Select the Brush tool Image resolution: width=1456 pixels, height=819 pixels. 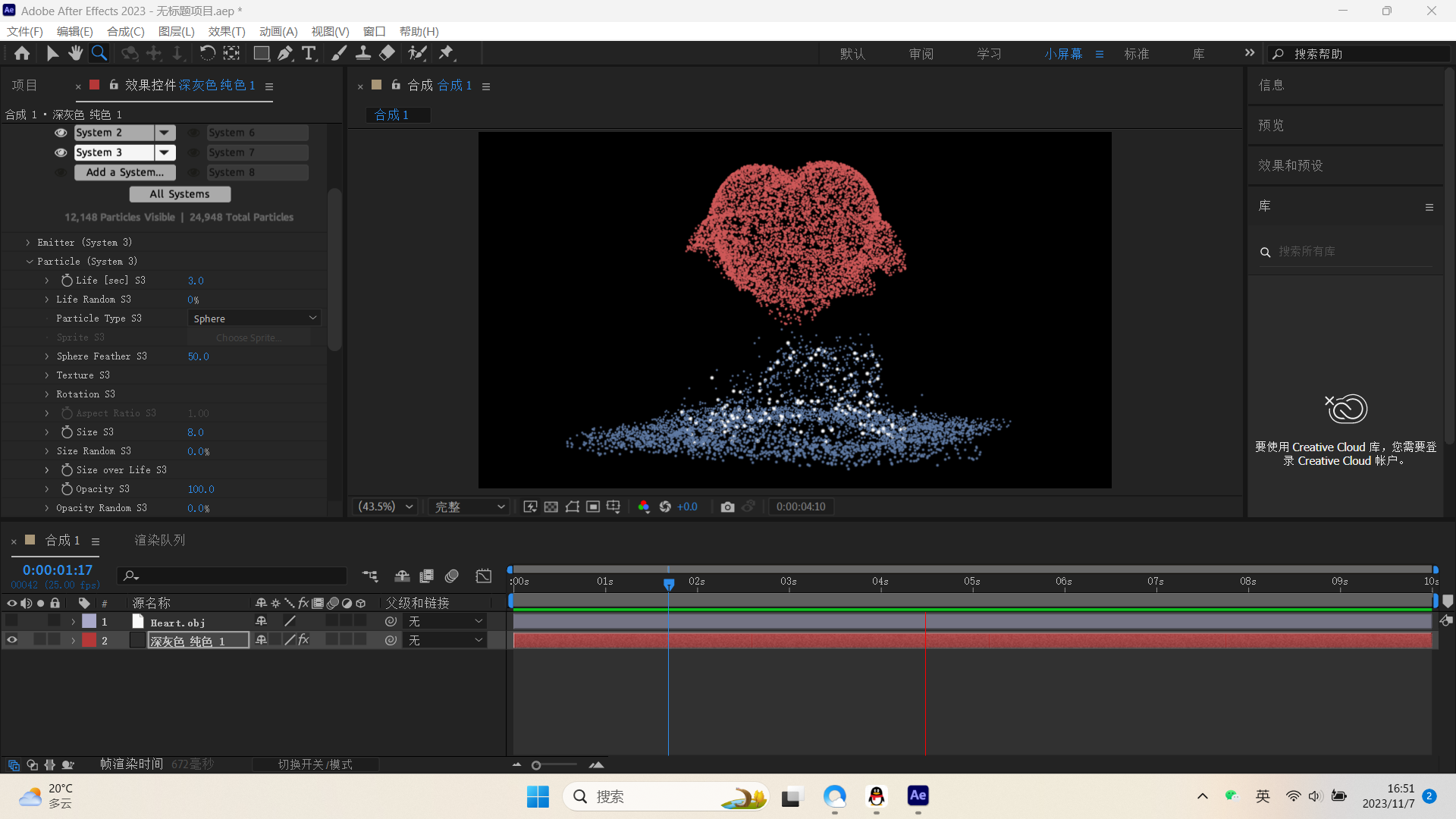click(339, 53)
